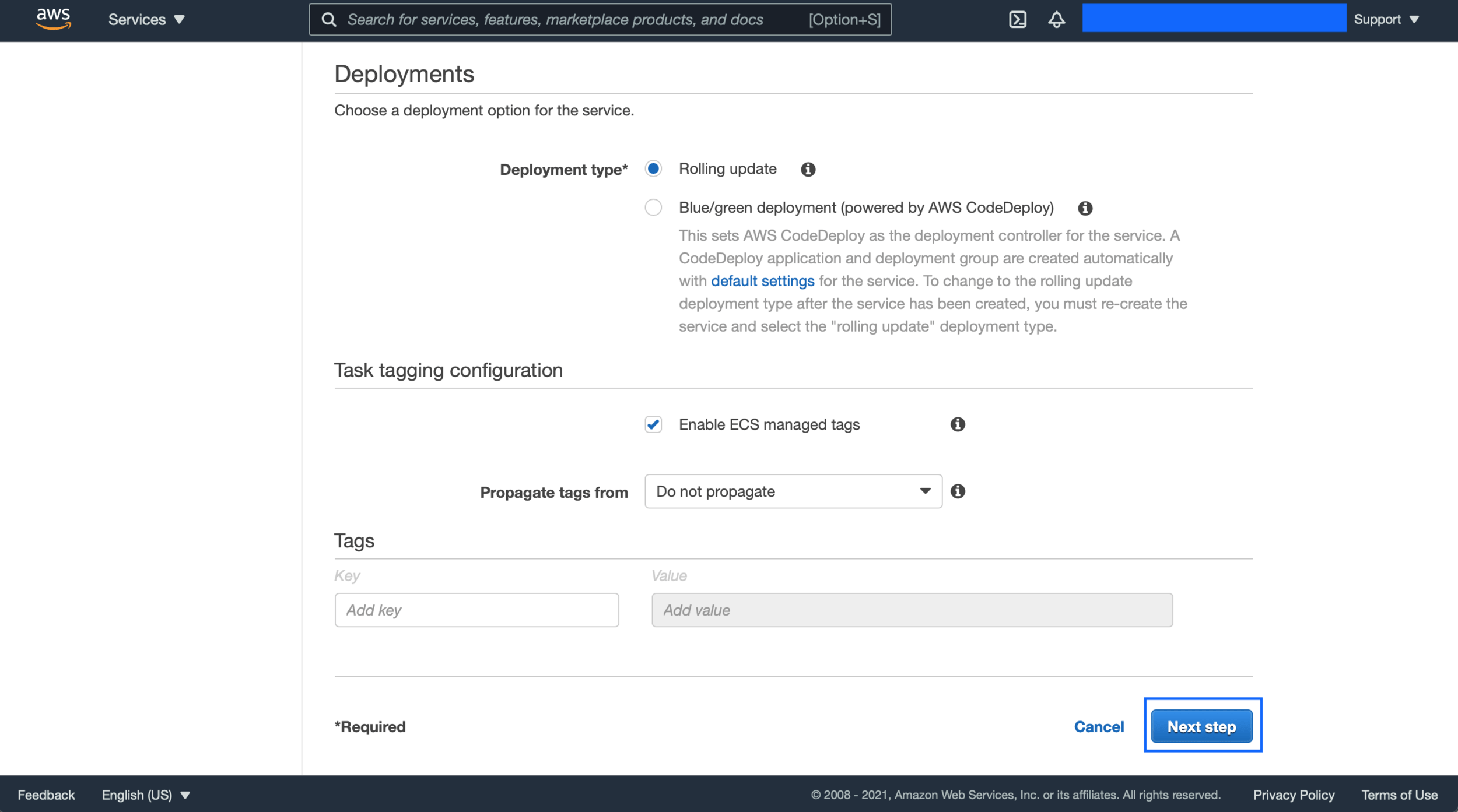Image resolution: width=1458 pixels, height=812 pixels.
Task: Show info for Propagate tags from
Action: [x=958, y=491]
